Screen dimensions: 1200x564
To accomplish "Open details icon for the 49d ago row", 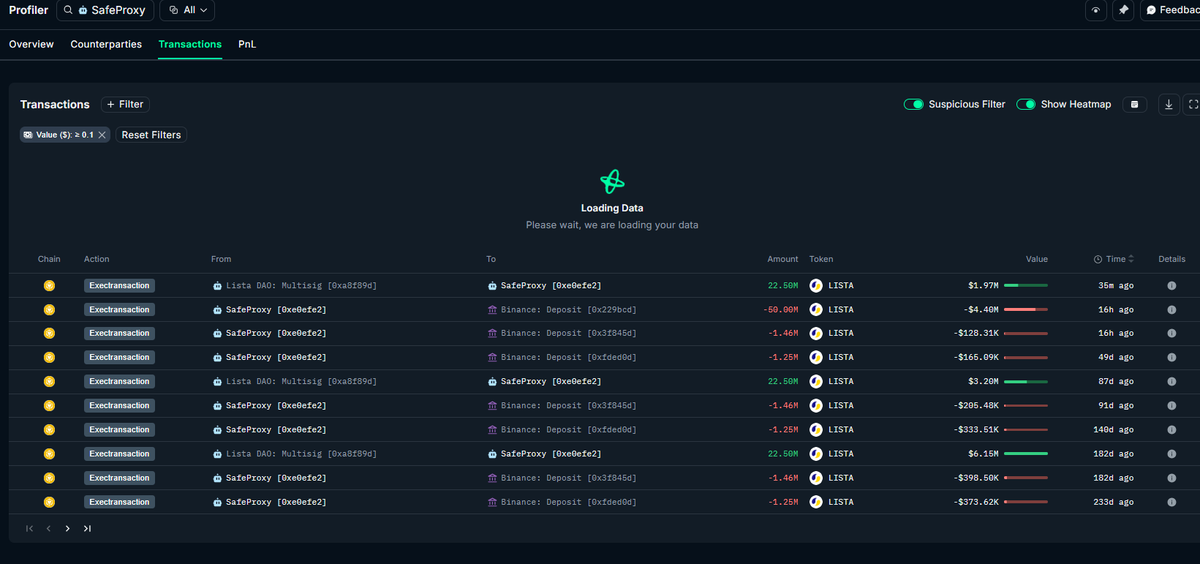I will click(x=1171, y=358).
